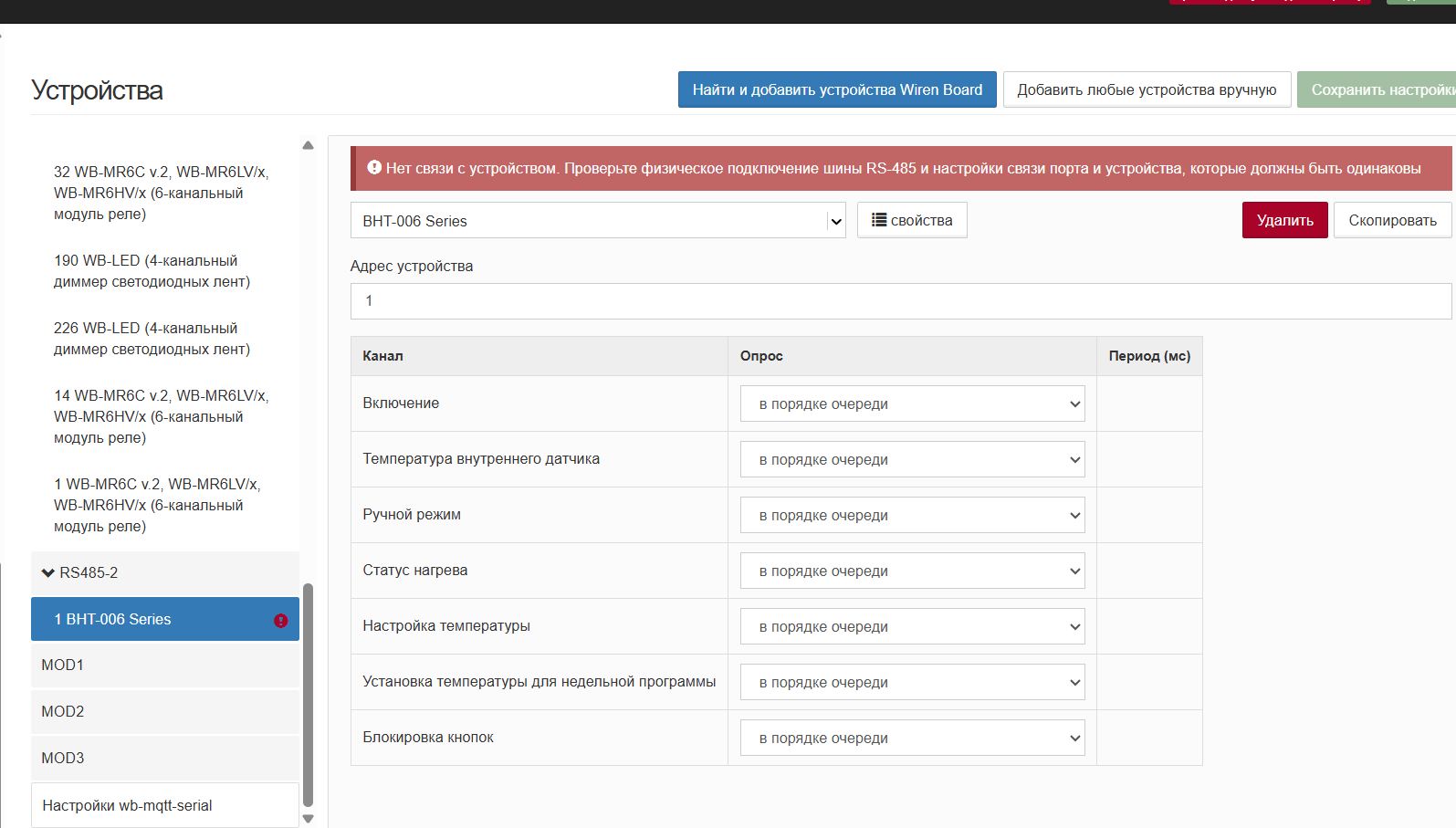1456x828 pixels.
Task: Collapse the RS485-2 port section
Action: 48,573
